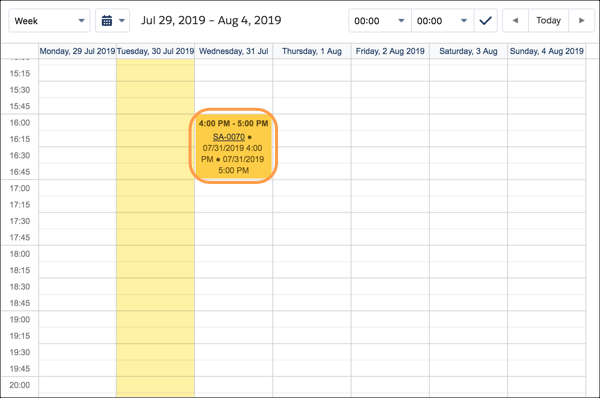
Task: Click the Today button
Action: click(x=548, y=21)
